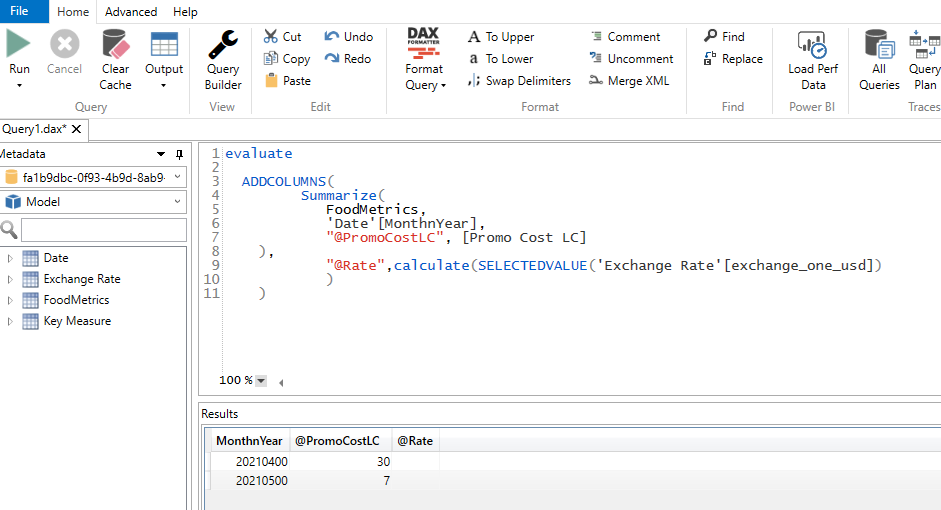Select the cell with value 30
The width and height of the screenshot is (941, 510).
340,461
